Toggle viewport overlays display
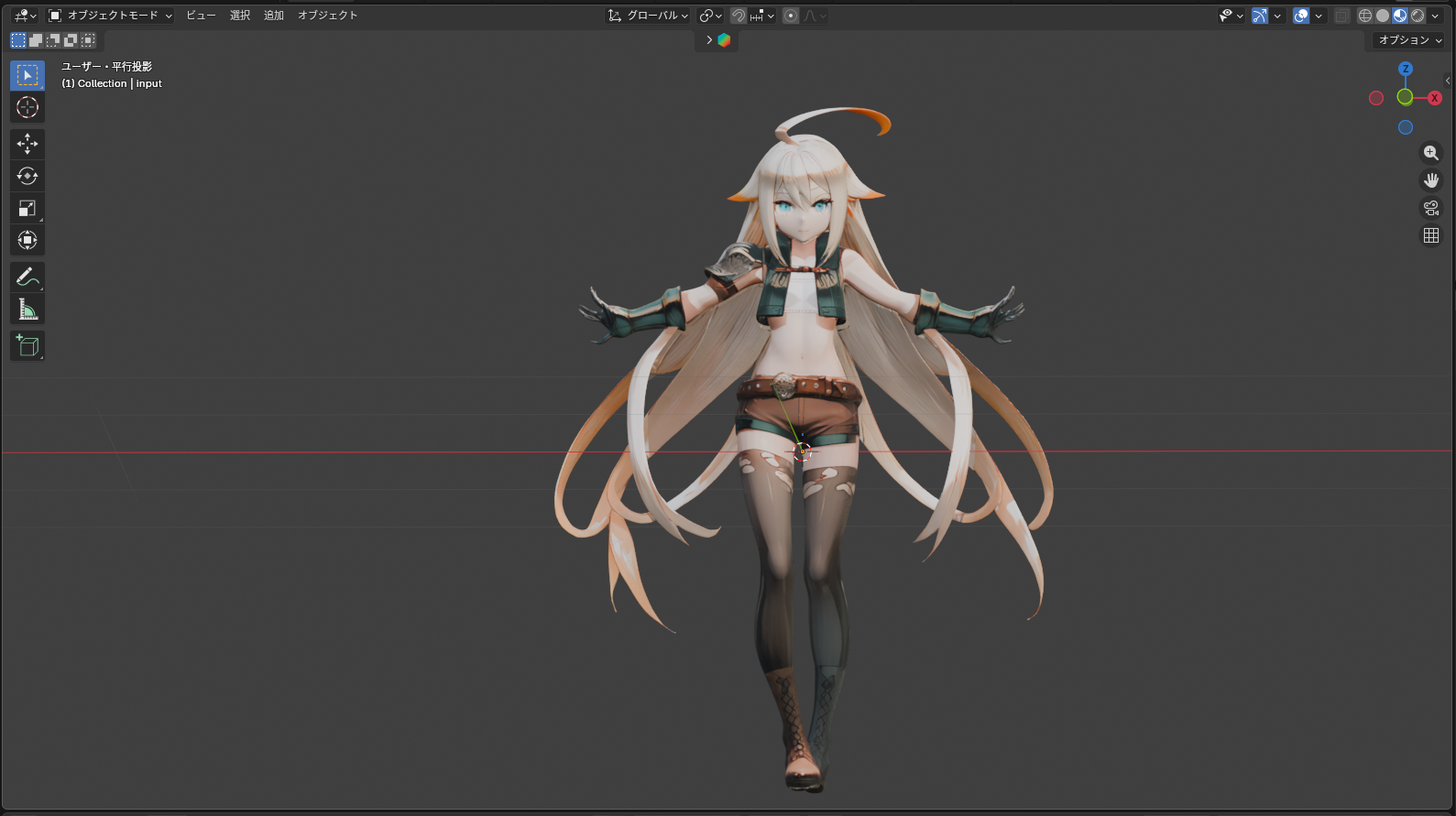This screenshot has height=816, width=1456. pyautogui.click(x=1301, y=16)
